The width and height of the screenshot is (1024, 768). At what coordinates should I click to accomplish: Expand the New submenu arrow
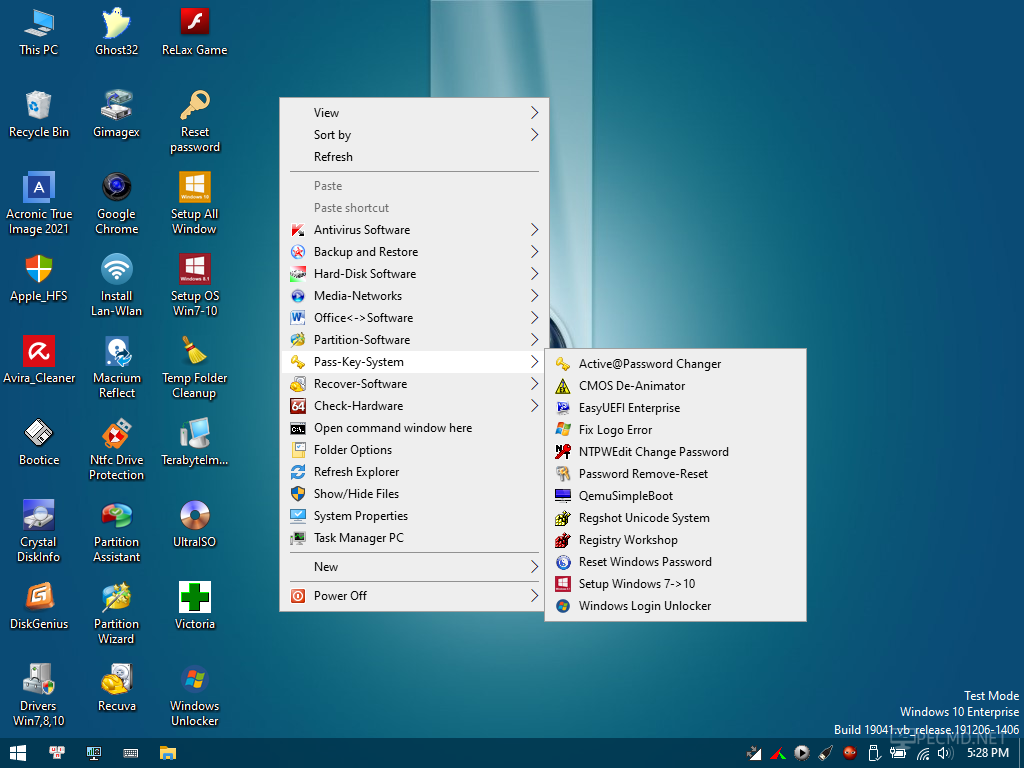534,567
